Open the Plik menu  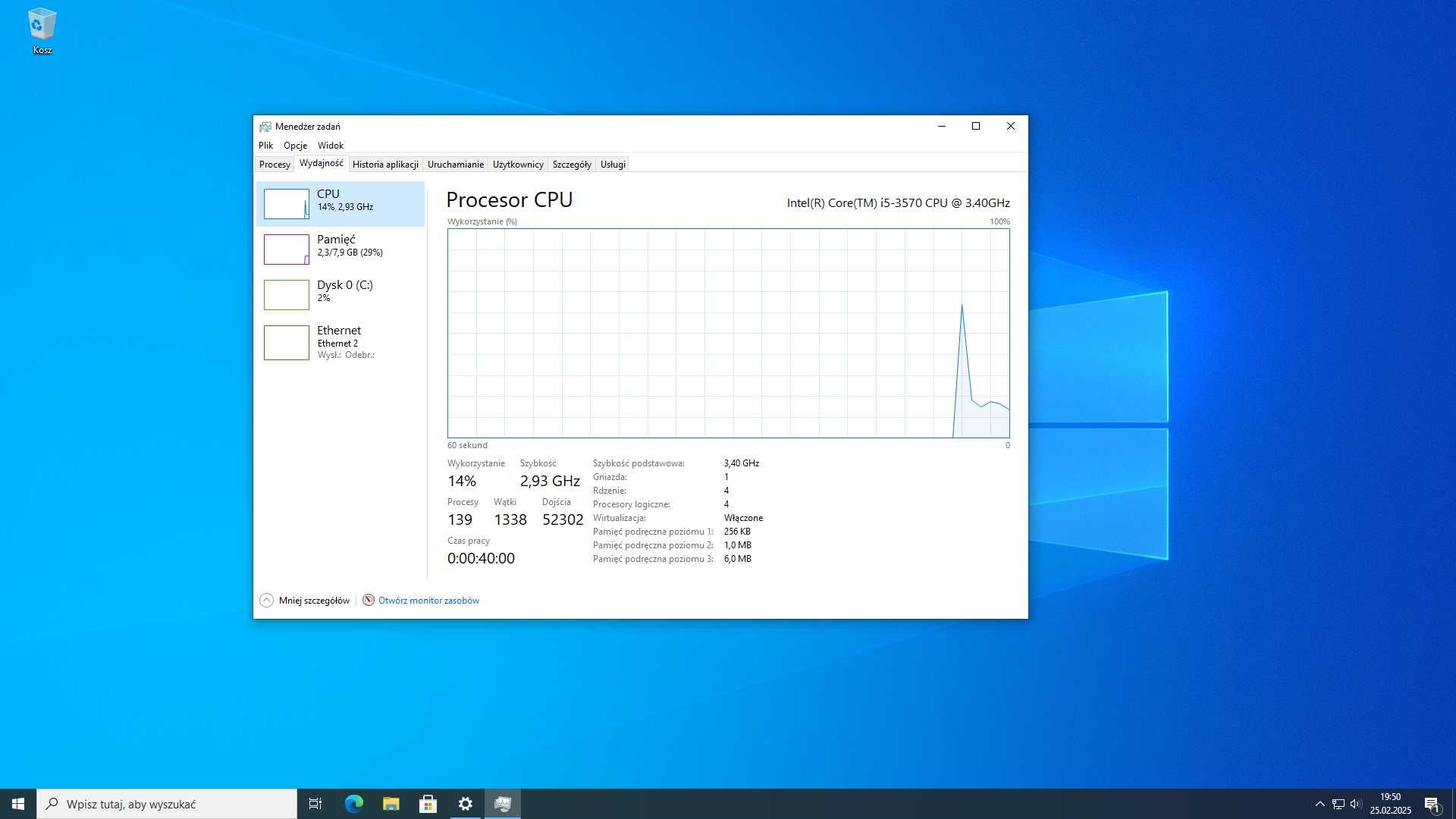pos(265,146)
